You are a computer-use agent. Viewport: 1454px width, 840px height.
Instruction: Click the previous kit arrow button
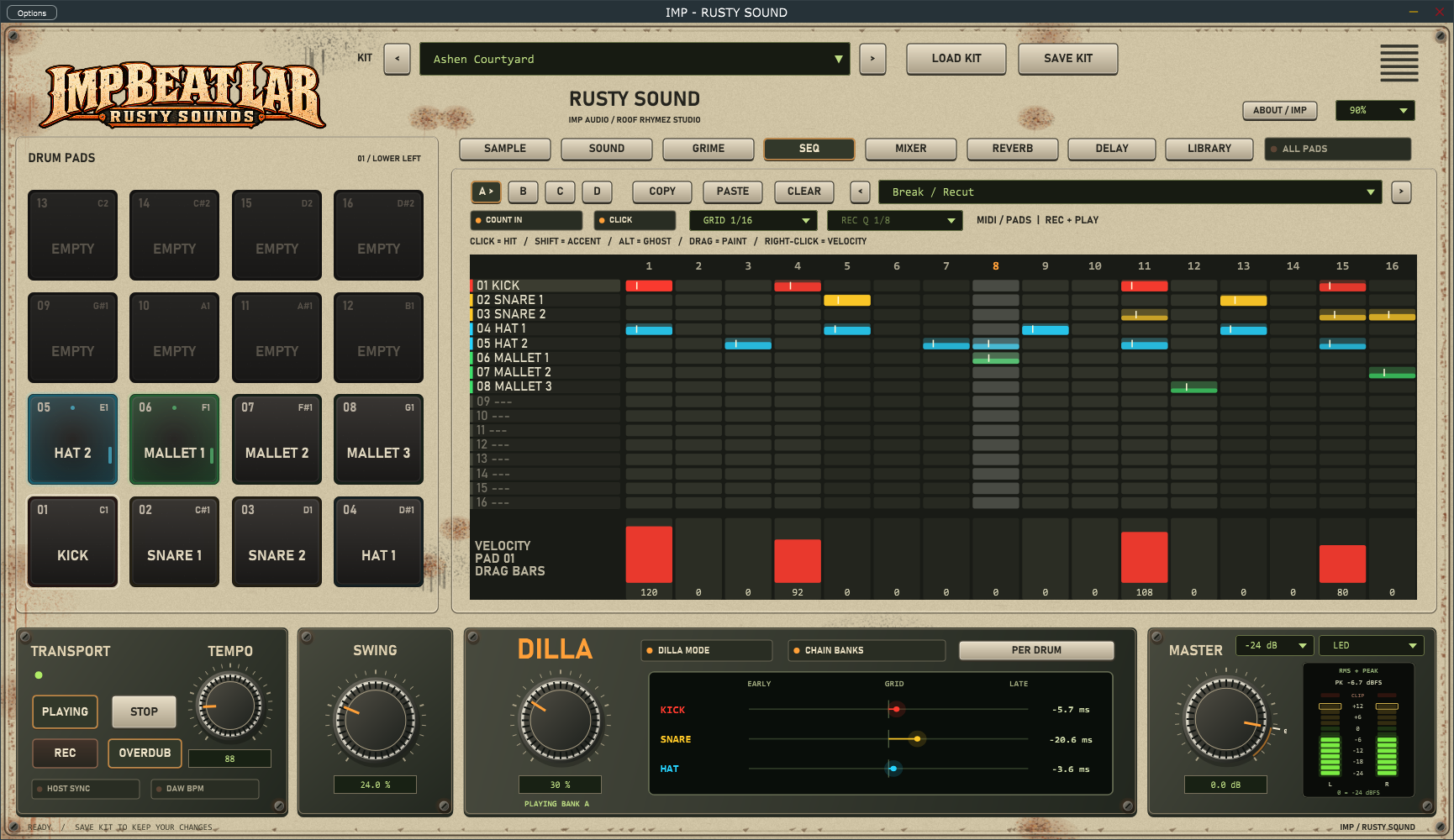[x=397, y=59]
